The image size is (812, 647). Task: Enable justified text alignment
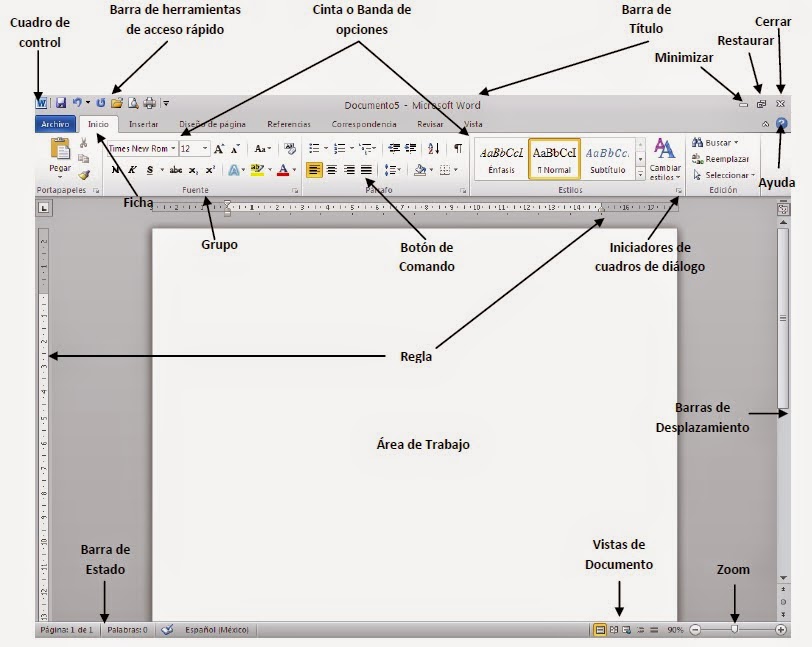coord(367,170)
